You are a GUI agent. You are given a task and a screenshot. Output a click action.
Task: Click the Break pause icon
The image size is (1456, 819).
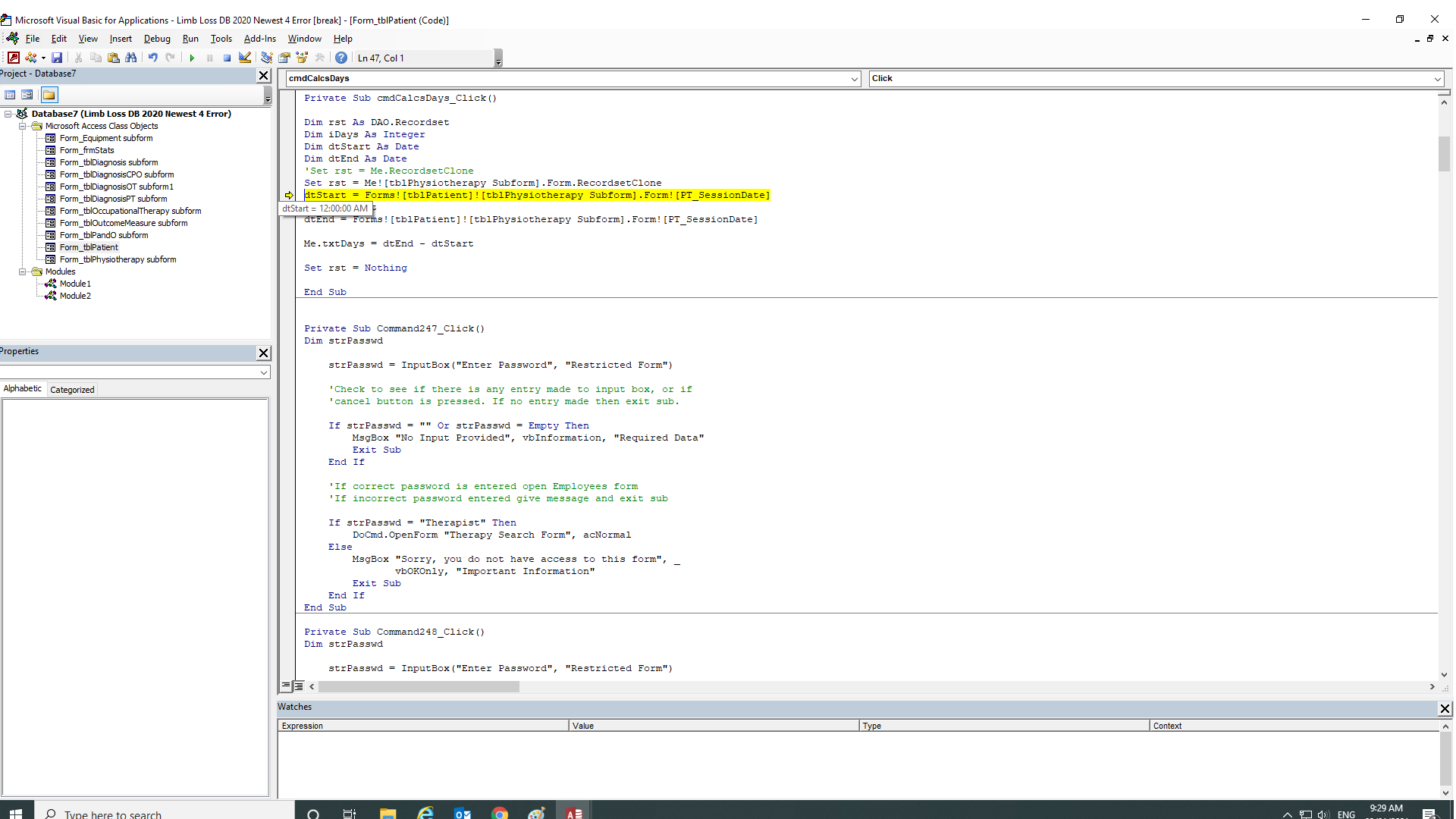pyautogui.click(x=209, y=58)
